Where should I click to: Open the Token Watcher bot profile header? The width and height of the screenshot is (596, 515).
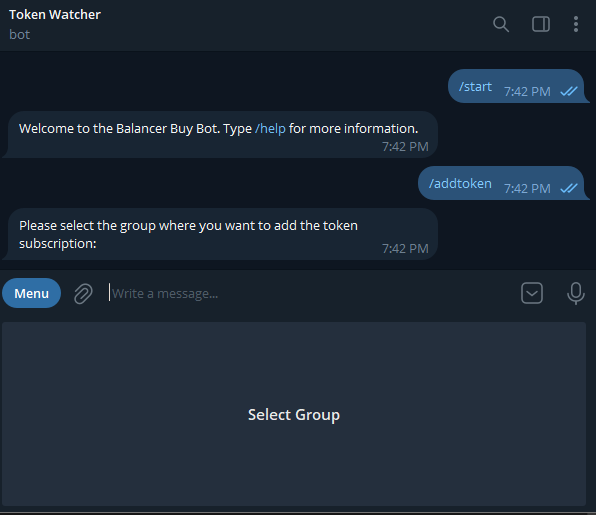tap(55, 24)
